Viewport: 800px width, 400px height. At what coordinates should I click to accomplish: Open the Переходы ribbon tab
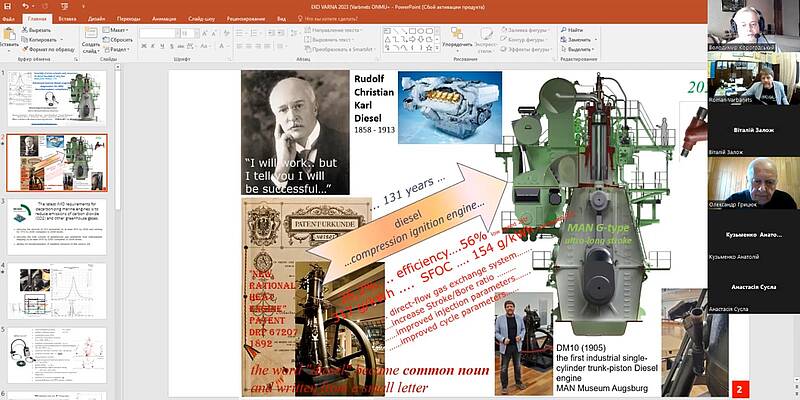tap(129, 19)
